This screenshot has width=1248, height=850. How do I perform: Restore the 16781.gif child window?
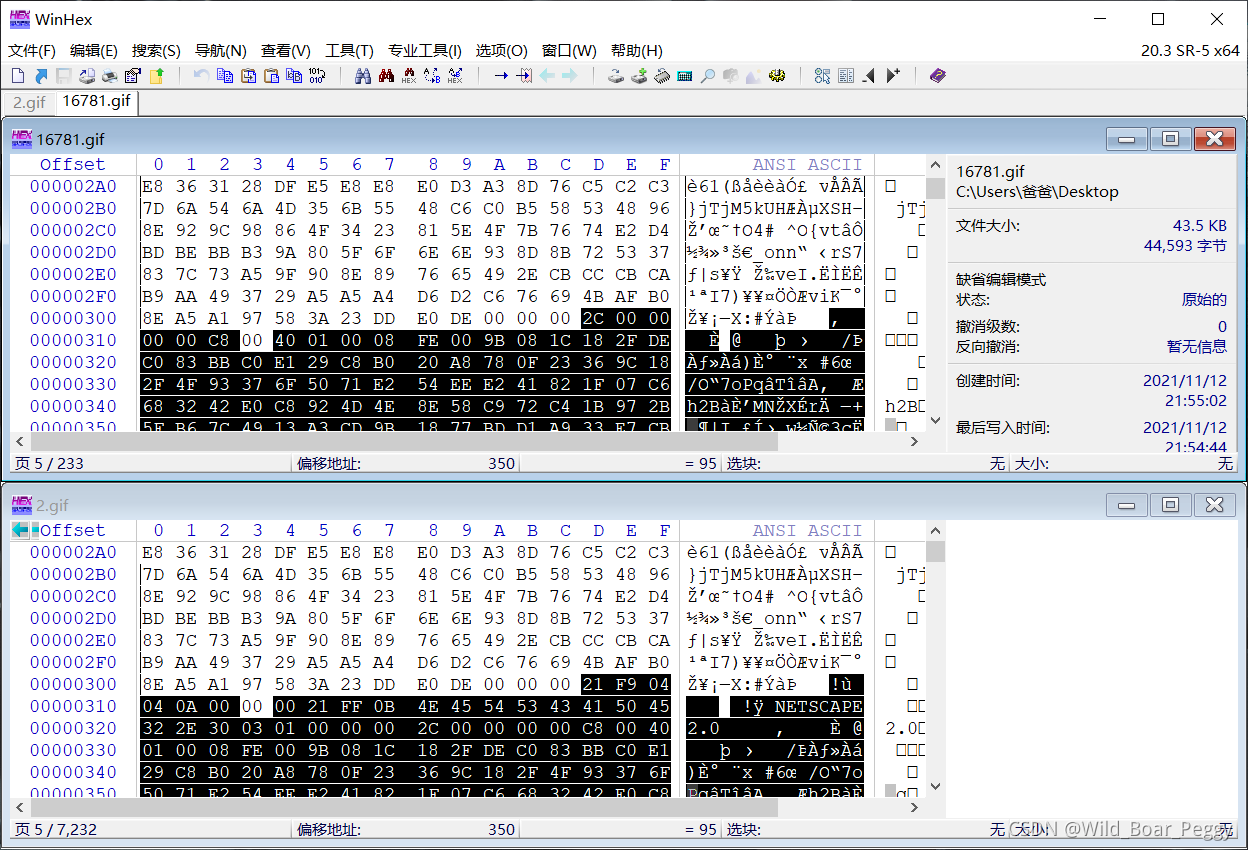pos(1170,139)
